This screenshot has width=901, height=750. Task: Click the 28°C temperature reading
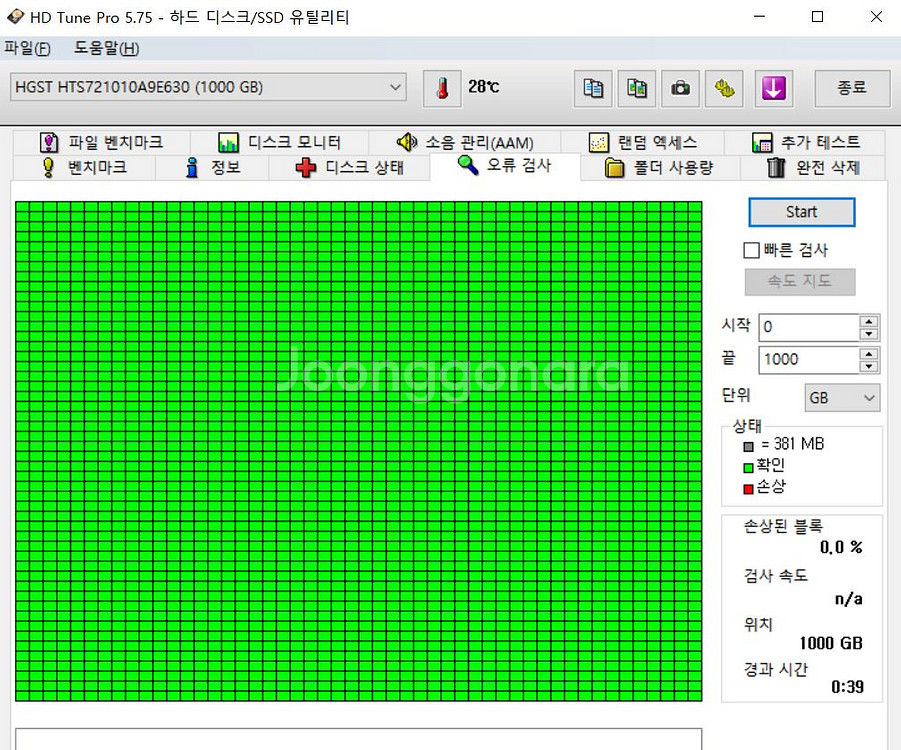484,87
